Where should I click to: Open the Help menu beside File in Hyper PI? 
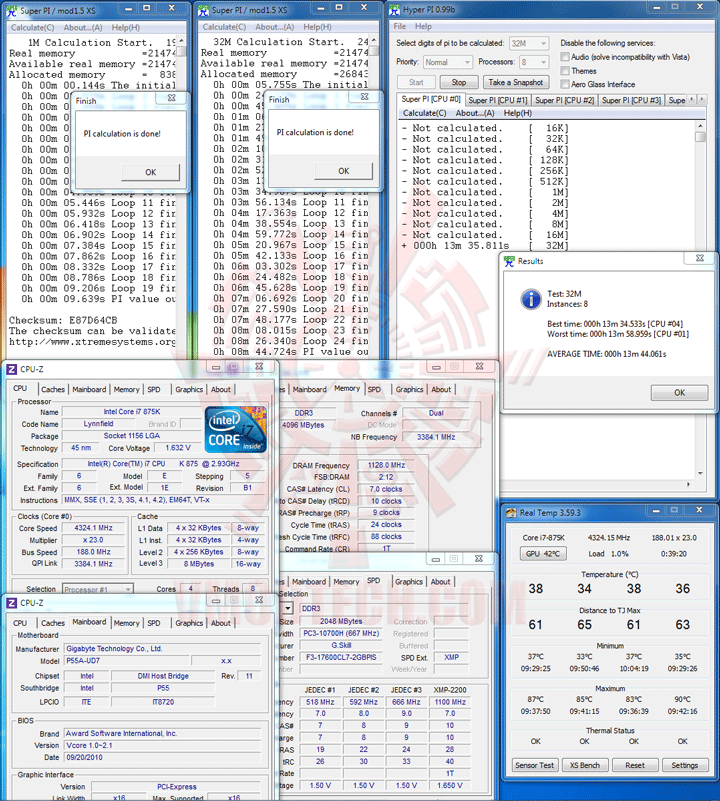pyautogui.click(x=423, y=26)
